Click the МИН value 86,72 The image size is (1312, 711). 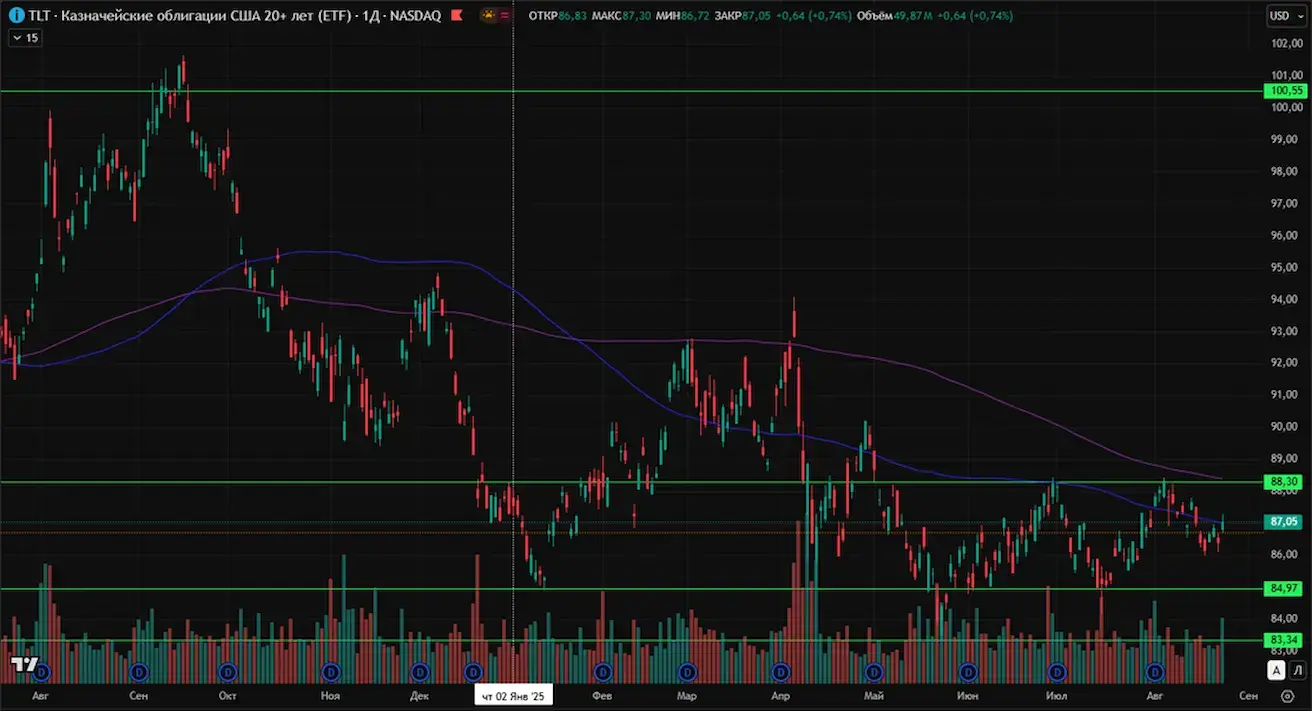(x=696, y=16)
